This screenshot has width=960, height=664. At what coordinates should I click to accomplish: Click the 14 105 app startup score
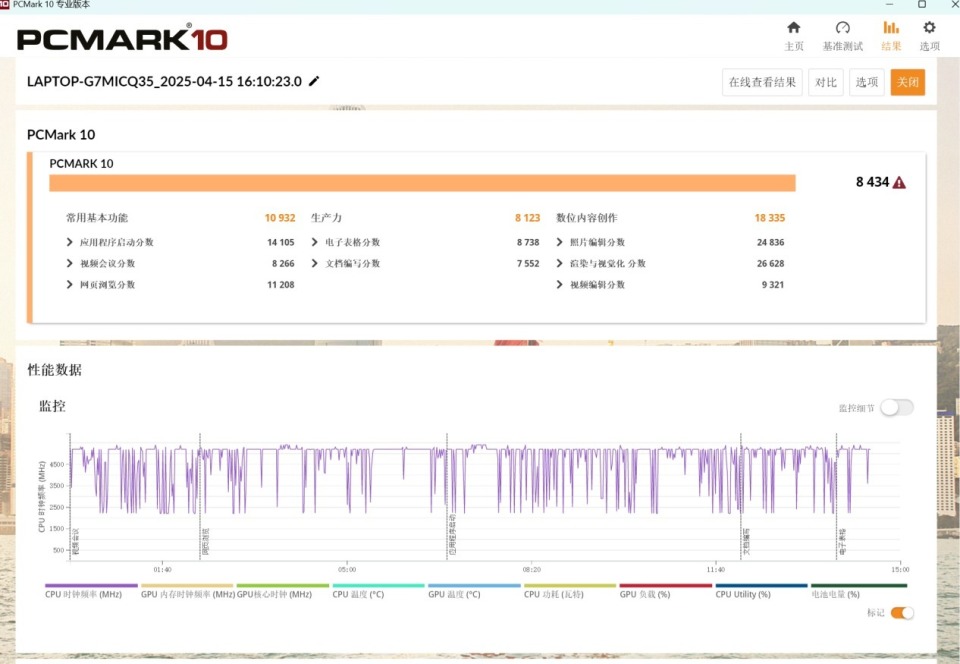[280, 242]
